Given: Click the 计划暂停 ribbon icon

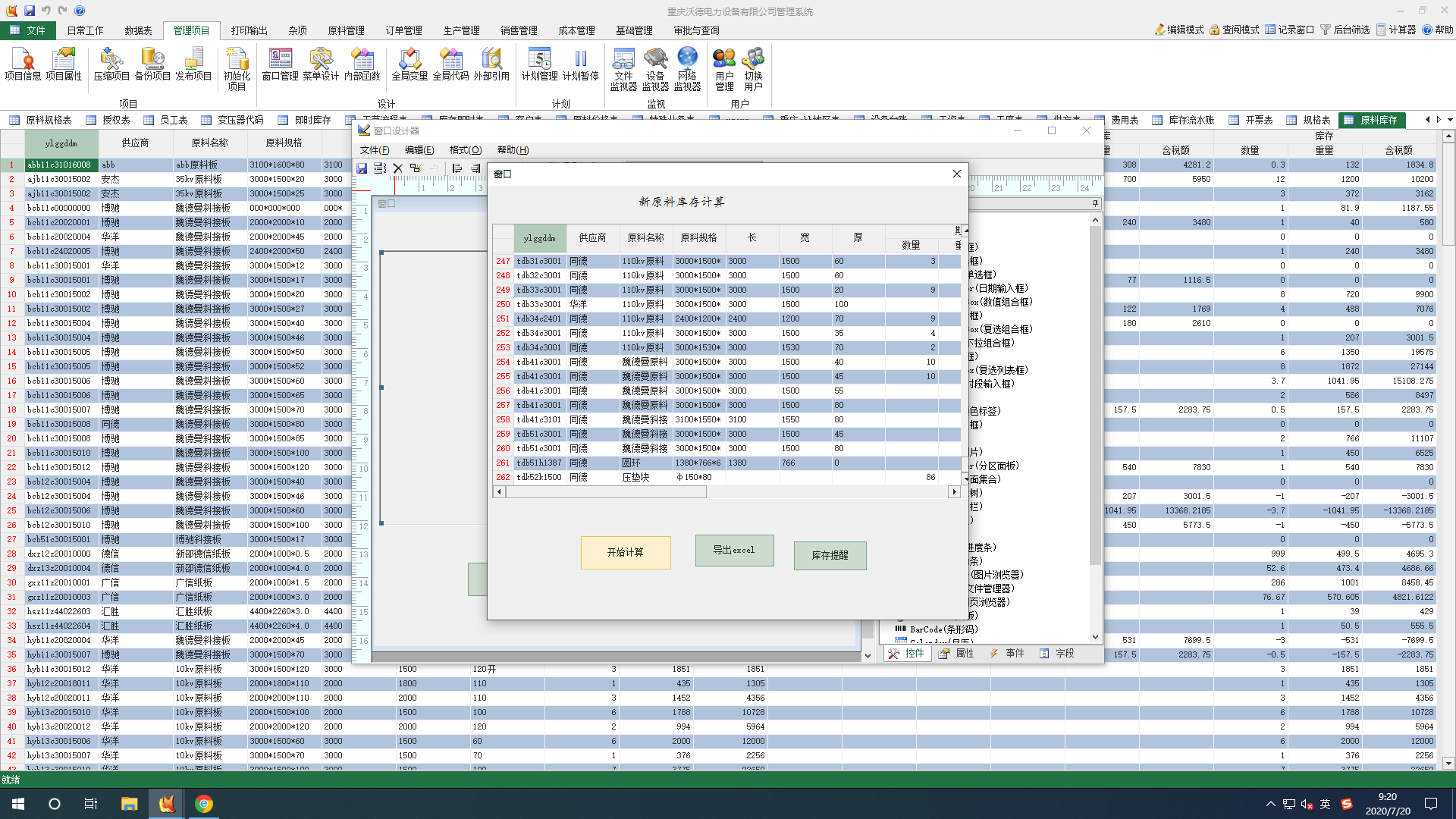Looking at the screenshot, I should tap(580, 64).
